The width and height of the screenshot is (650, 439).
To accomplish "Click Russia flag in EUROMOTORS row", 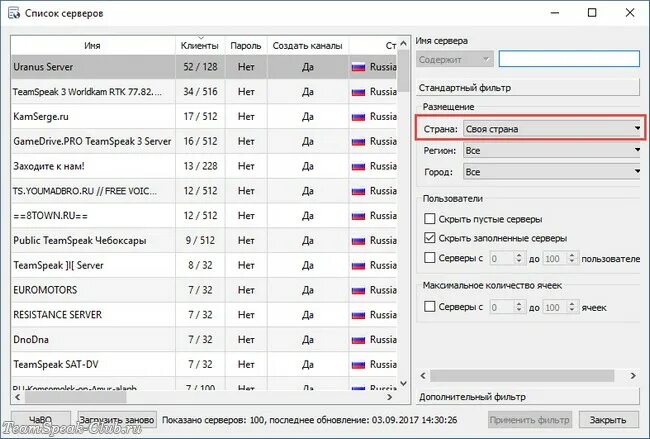I will point(358,291).
